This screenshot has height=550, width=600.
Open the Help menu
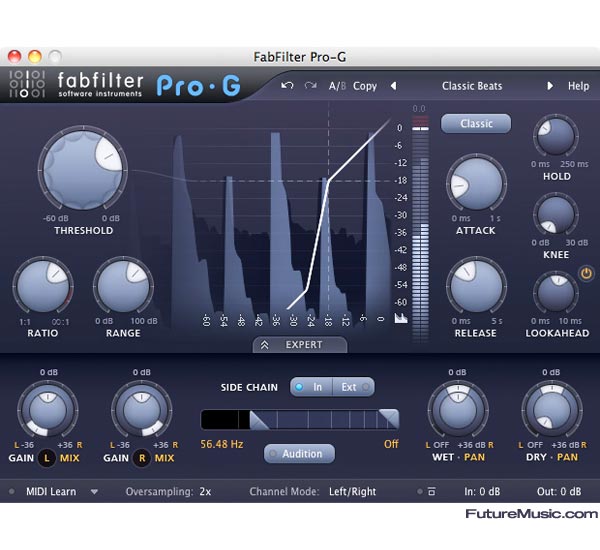click(578, 86)
